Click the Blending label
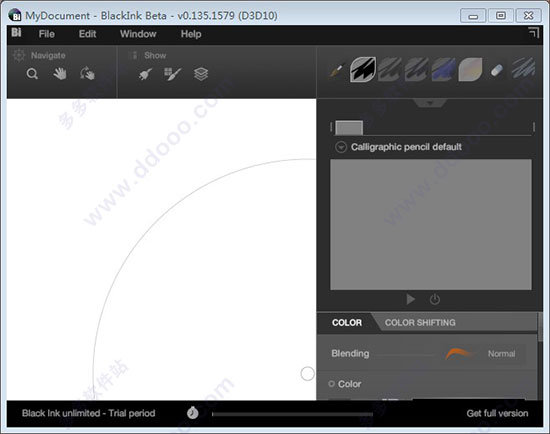The image size is (550, 434). pyautogui.click(x=350, y=354)
